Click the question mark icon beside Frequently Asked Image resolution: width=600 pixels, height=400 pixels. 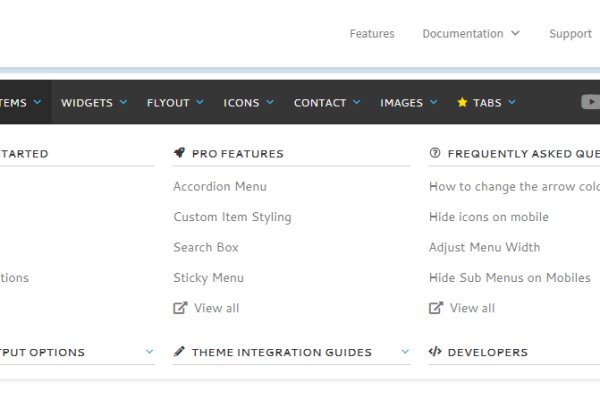point(435,154)
